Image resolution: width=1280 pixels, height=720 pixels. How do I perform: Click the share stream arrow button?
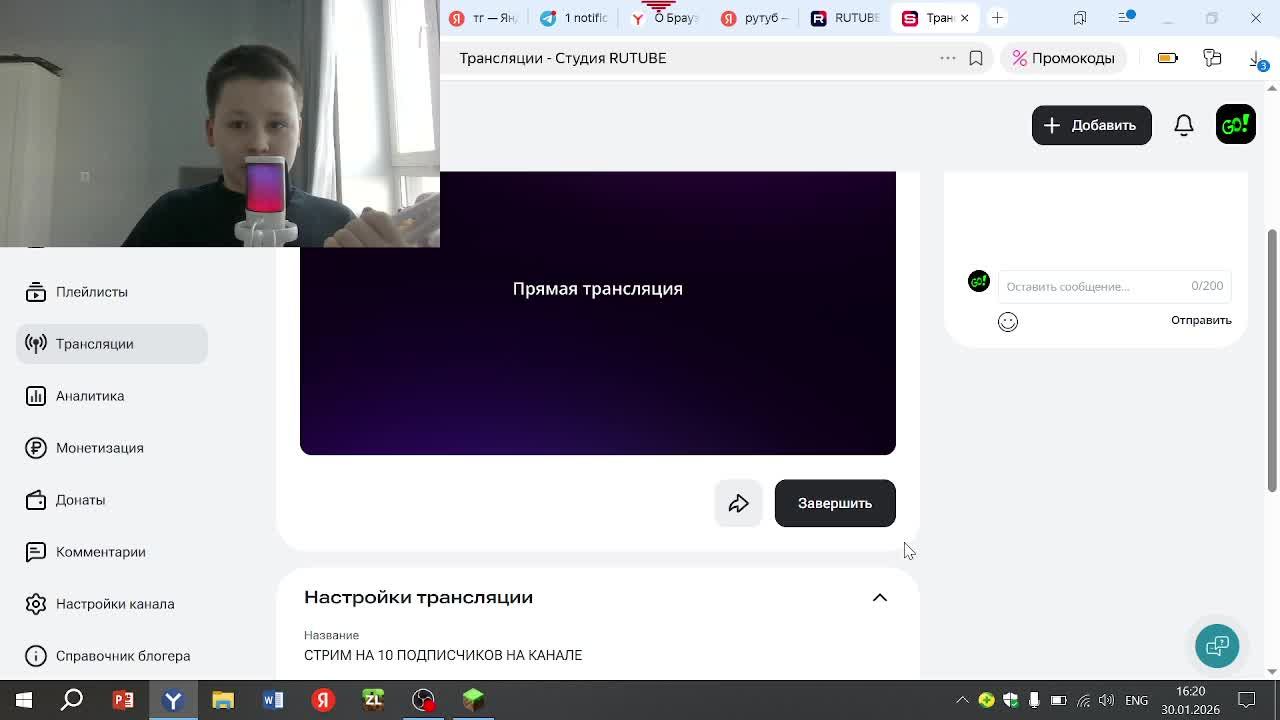coord(738,503)
